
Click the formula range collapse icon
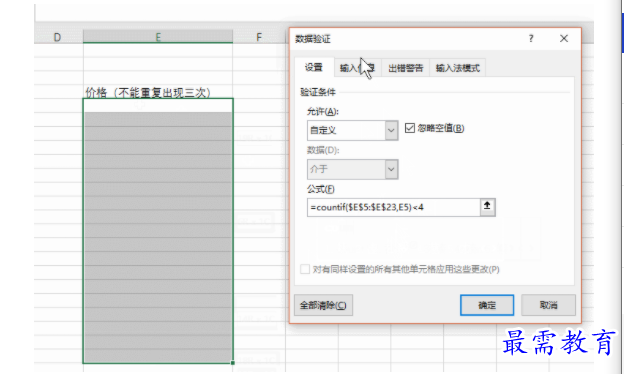pyautogui.click(x=487, y=207)
